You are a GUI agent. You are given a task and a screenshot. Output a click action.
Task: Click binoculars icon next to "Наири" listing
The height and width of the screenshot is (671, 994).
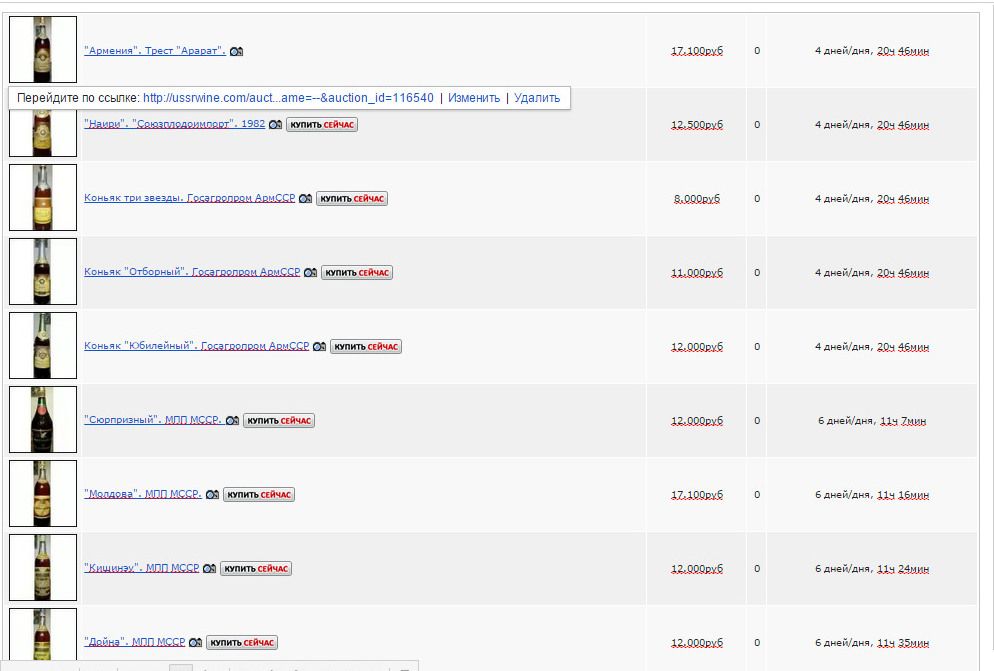pos(275,125)
